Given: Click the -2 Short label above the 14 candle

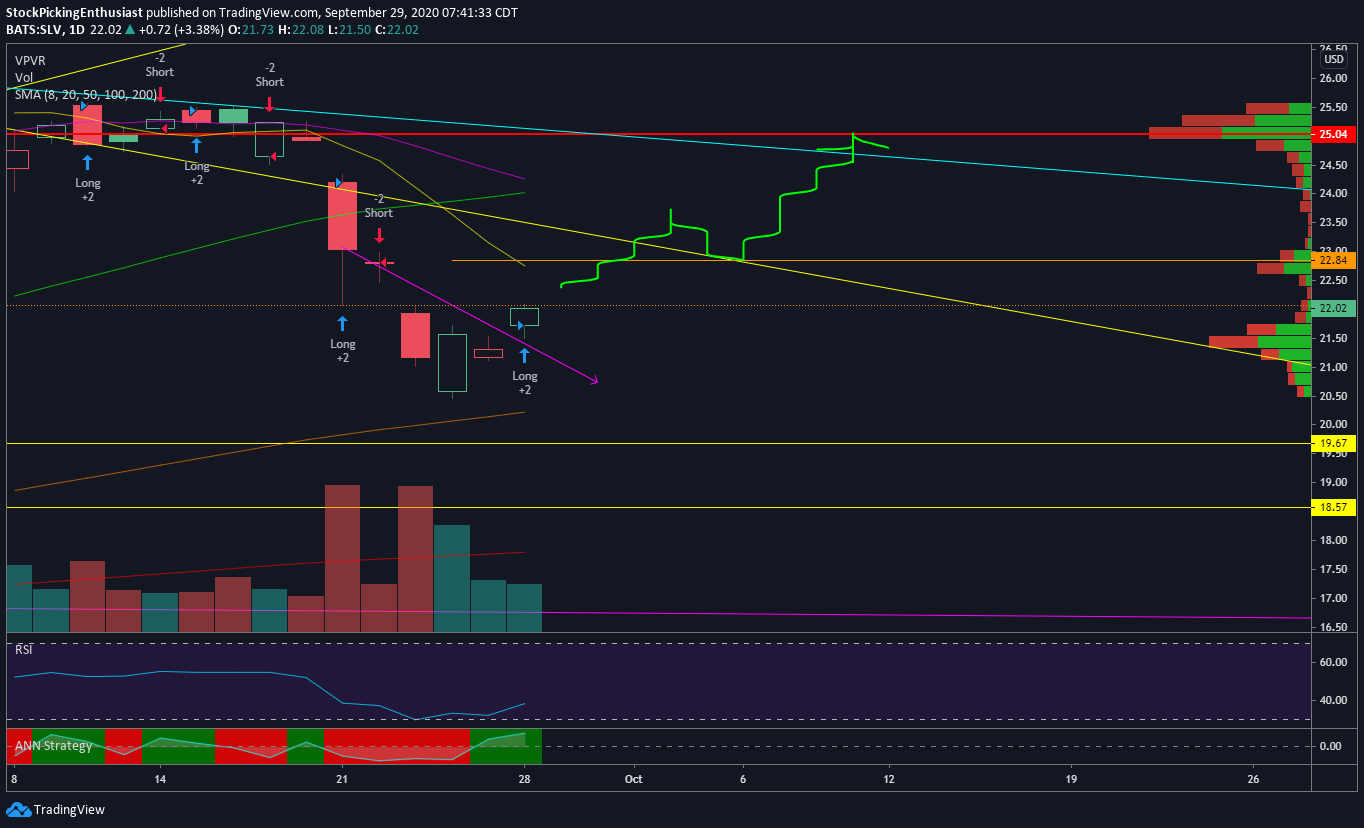Looking at the screenshot, I should pos(160,65).
